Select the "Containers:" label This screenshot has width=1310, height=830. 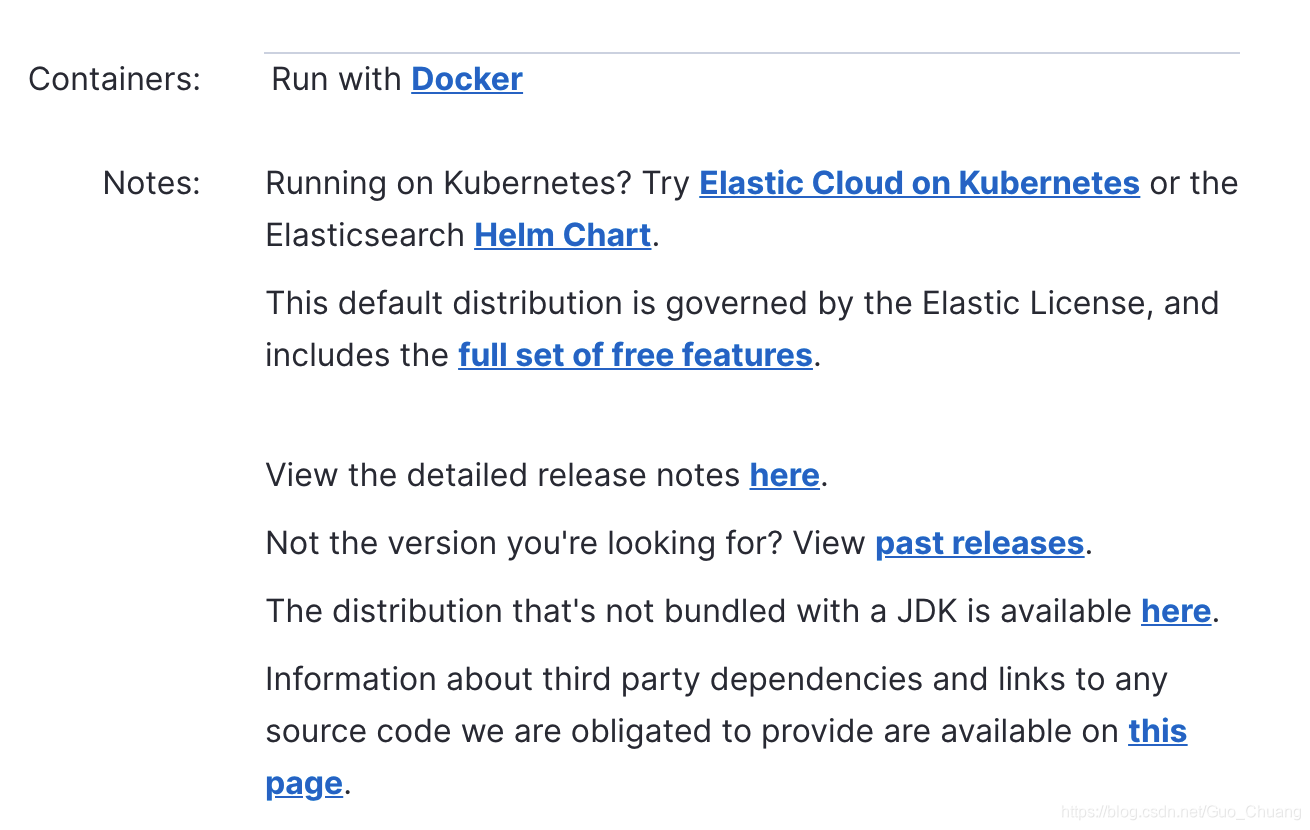[x=114, y=79]
